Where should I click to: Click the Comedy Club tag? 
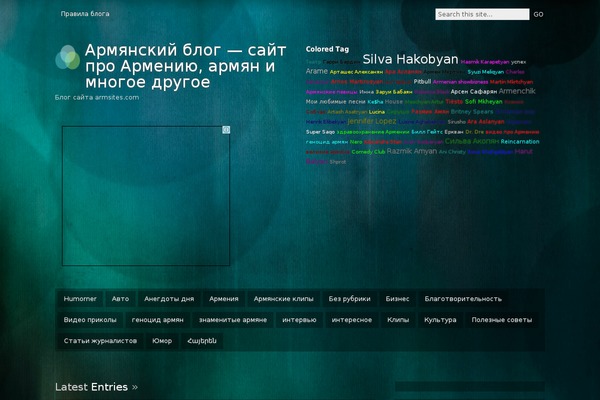coord(368,152)
